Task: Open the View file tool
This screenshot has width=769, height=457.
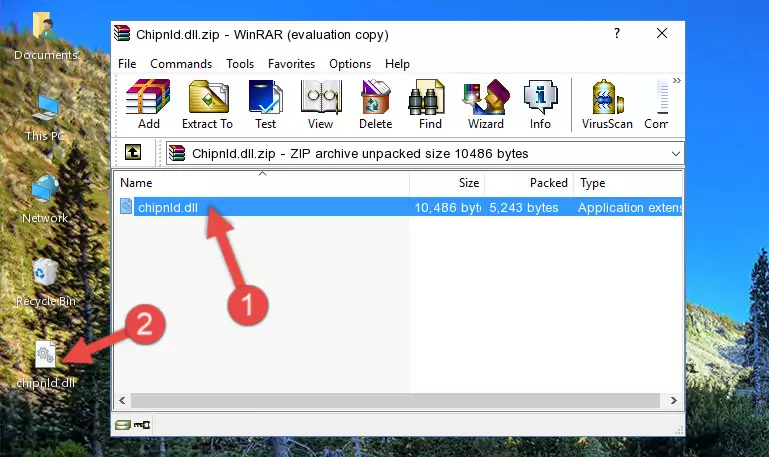Action: pos(321,104)
